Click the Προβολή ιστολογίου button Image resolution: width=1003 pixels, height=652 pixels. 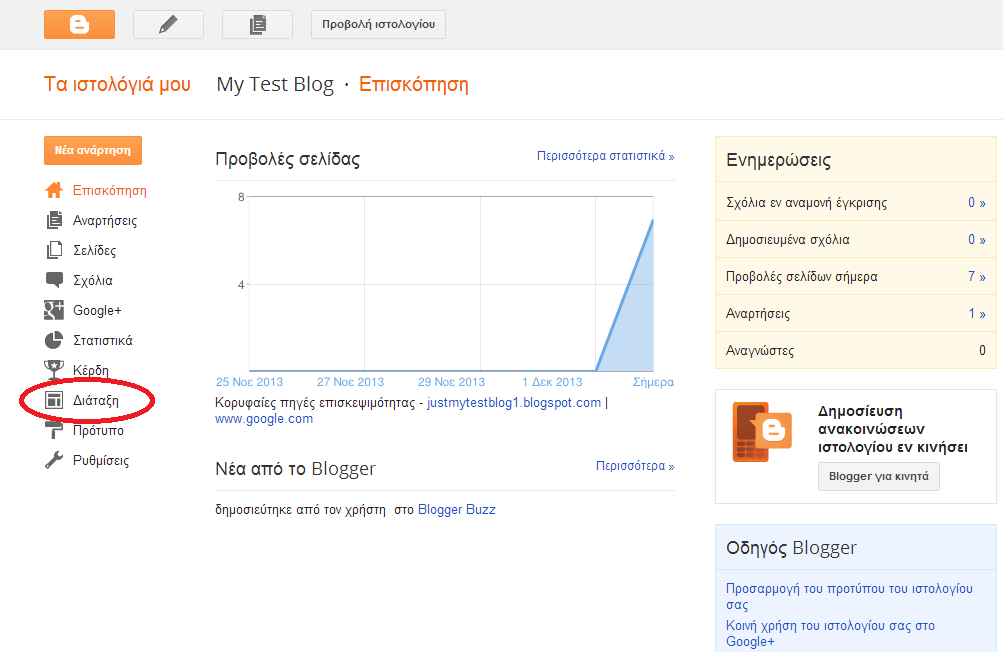(x=378, y=24)
